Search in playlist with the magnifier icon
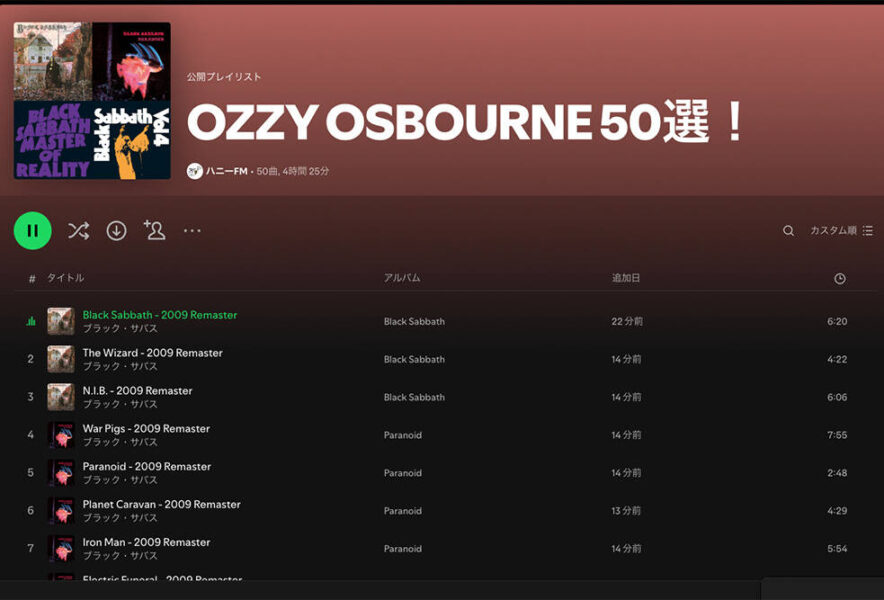Screen dimensions: 884x600 point(788,231)
